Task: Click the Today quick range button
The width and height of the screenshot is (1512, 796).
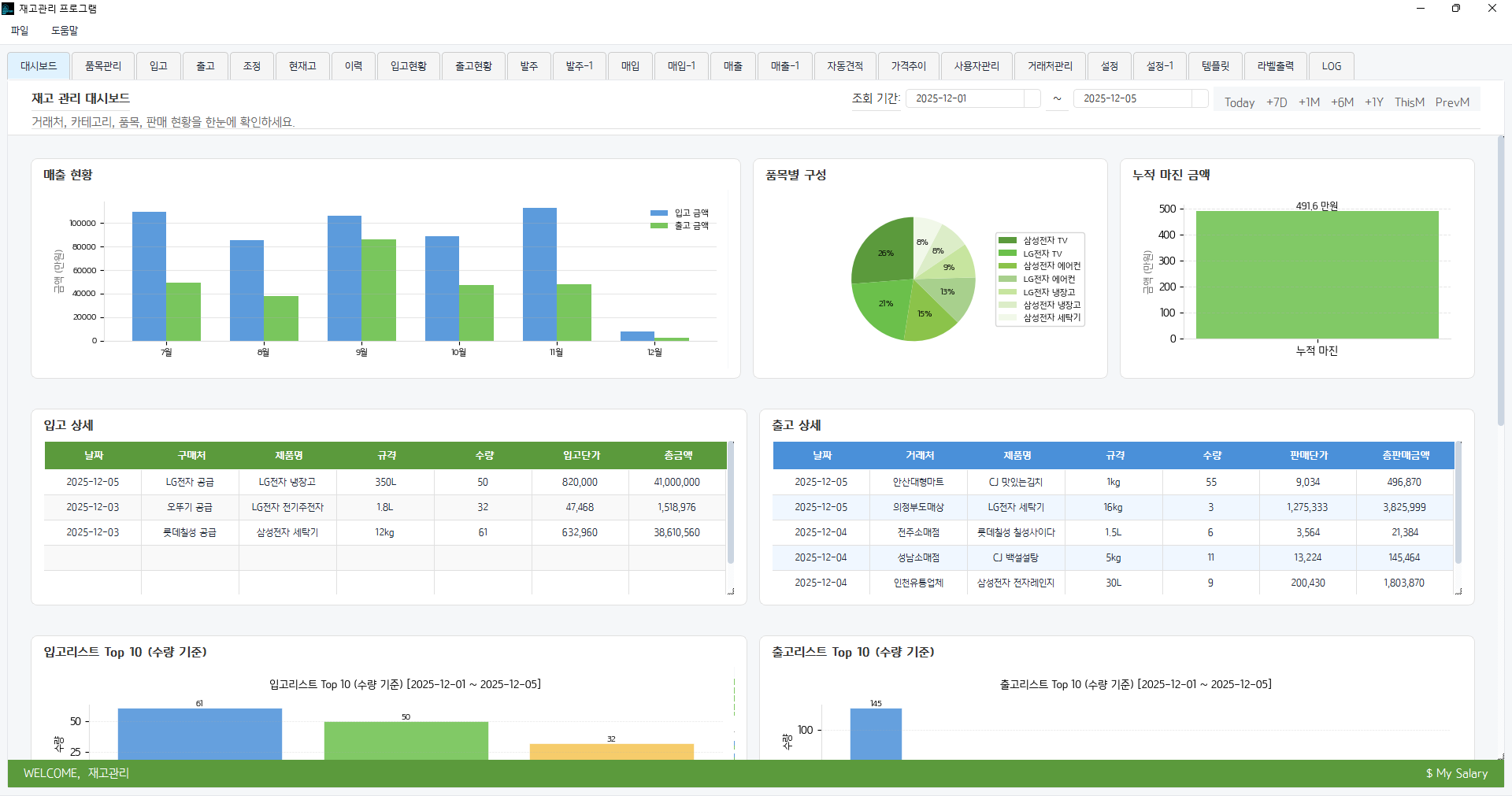Action: [1239, 102]
